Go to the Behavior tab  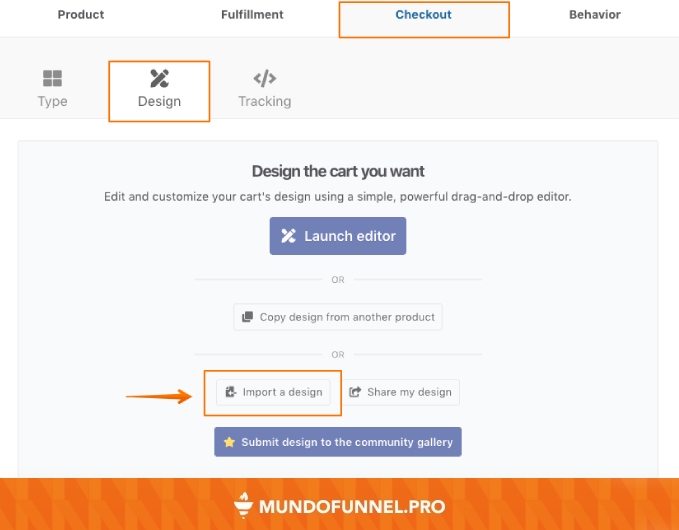pos(595,15)
